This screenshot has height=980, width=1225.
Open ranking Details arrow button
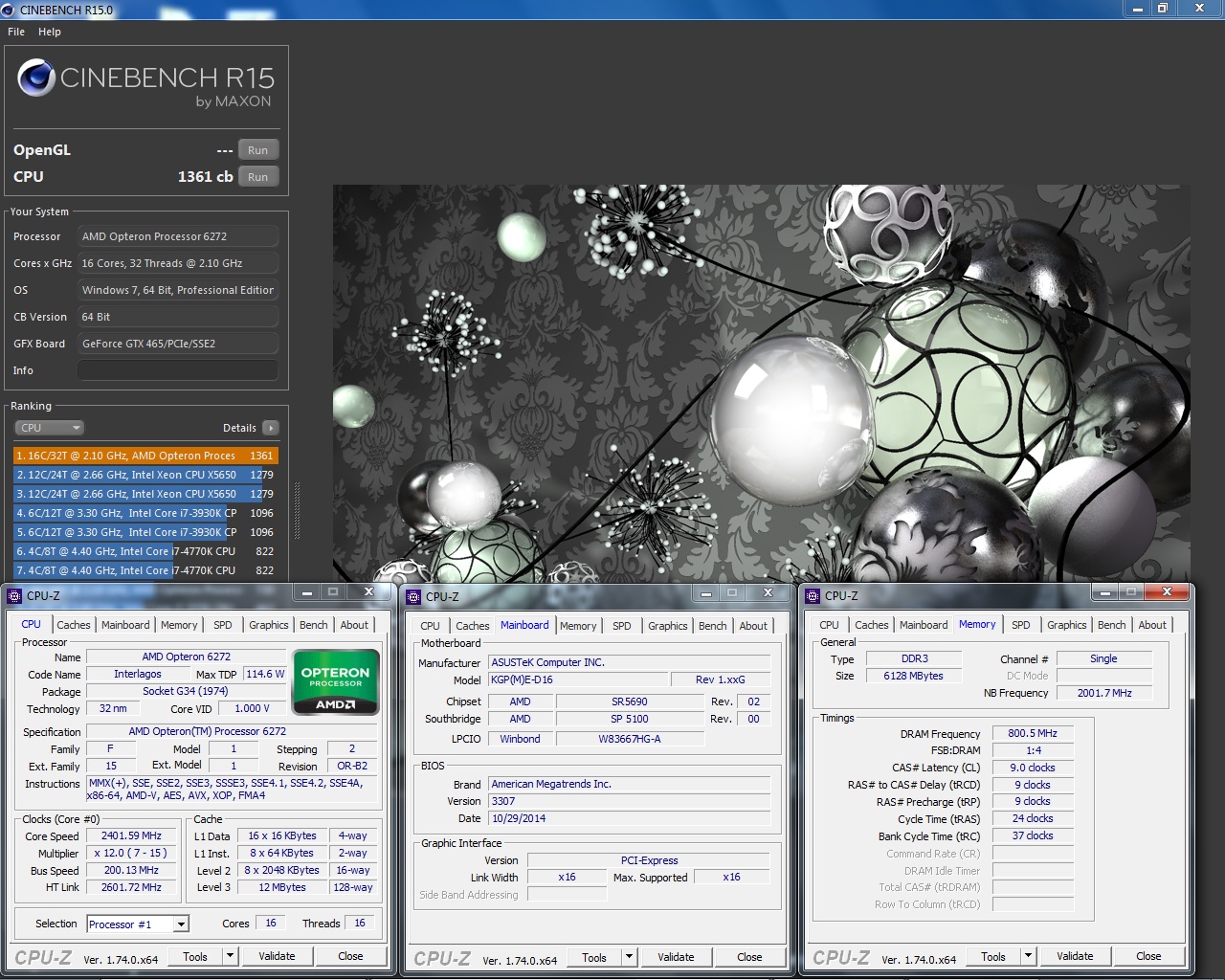pyautogui.click(x=271, y=428)
